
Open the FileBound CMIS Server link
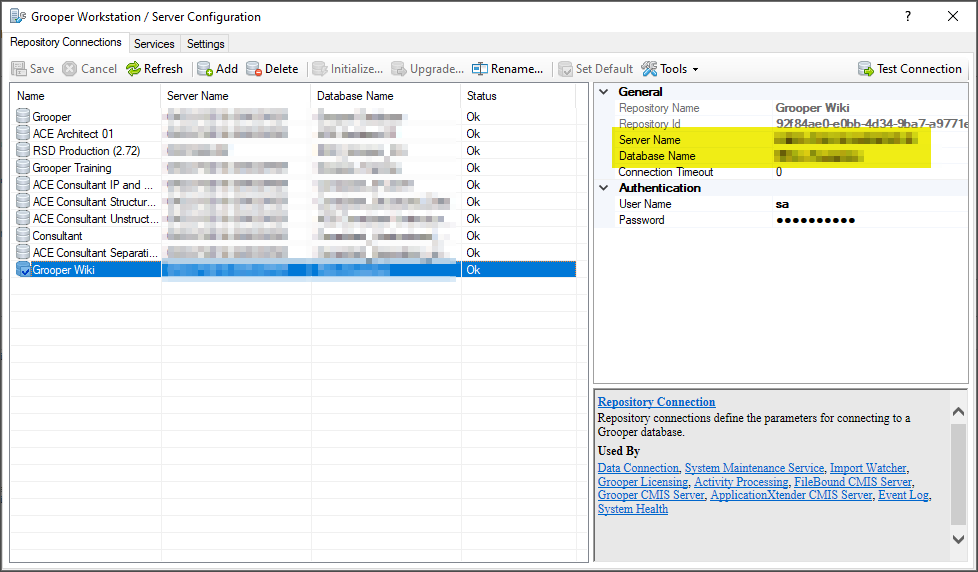click(x=853, y=482)
